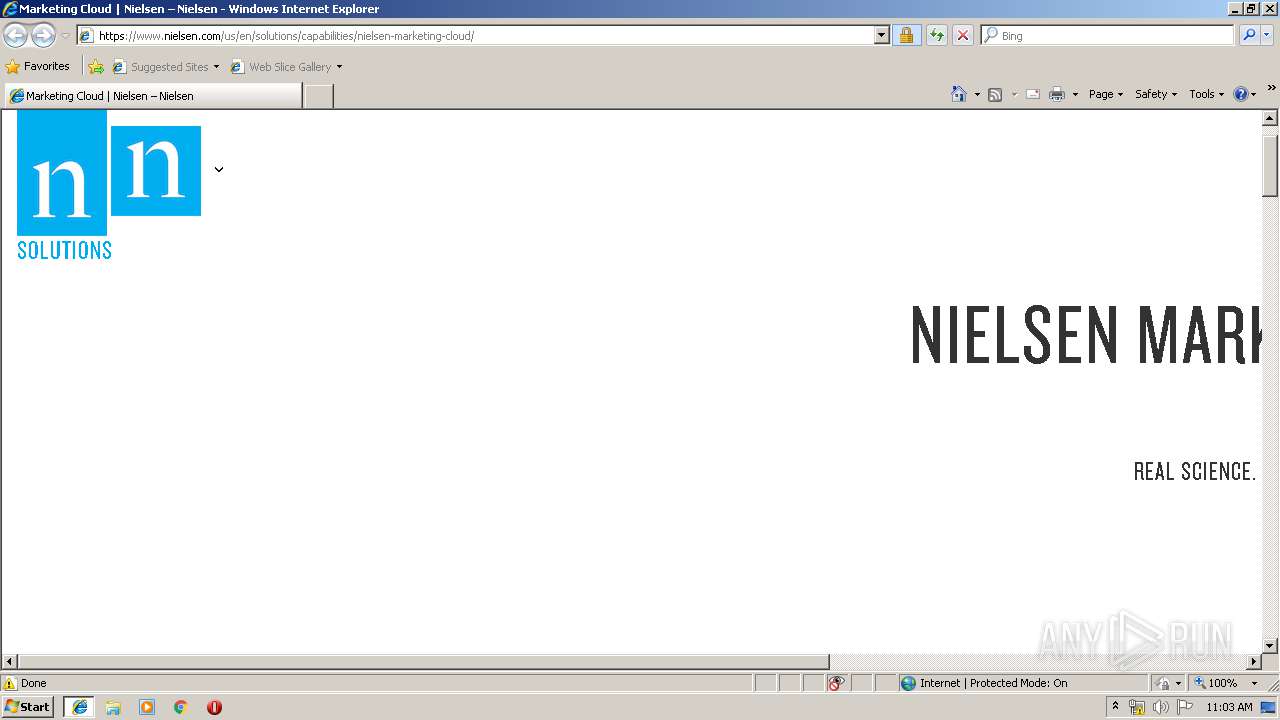
Task: Click the network tray icon
Action: pyautogui.click(x=1137, y=707)
